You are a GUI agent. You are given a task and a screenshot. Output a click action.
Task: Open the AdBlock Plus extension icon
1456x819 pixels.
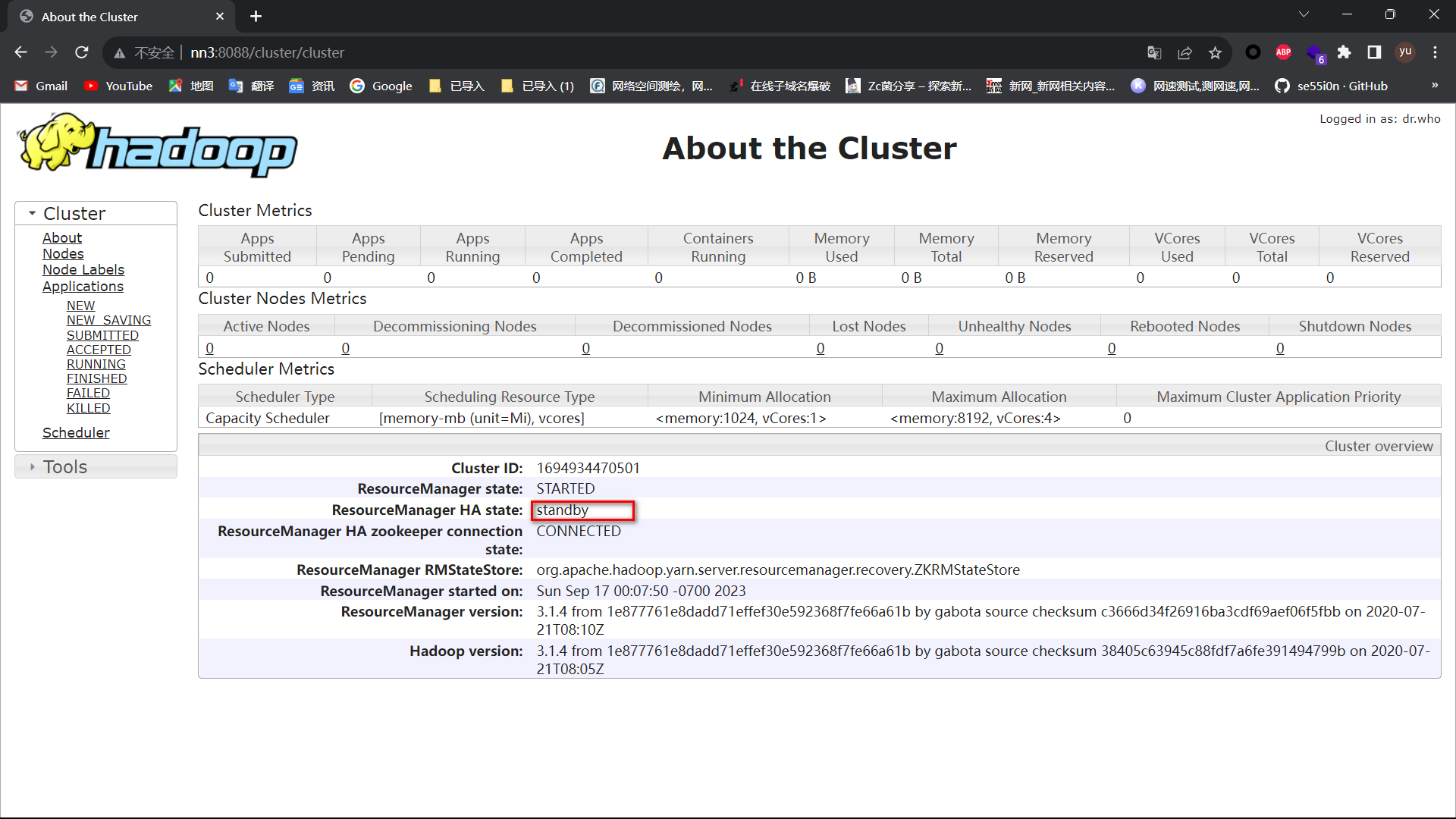coord(1283,52)
